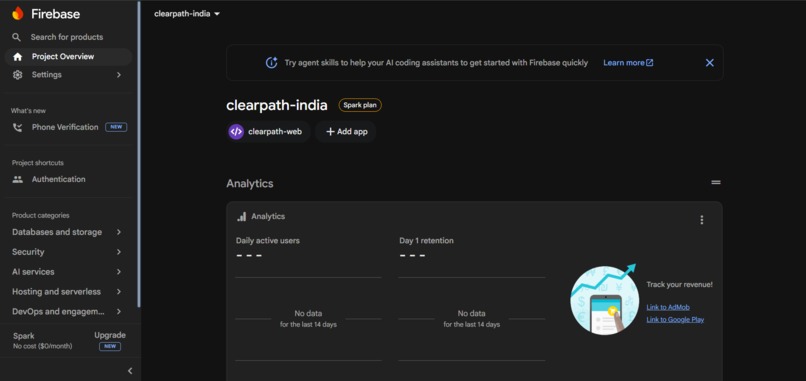Click Upgrade in the sidebar footer
Image resolution: width=806 pixels, height=381 pixels.
coord(110,335)
